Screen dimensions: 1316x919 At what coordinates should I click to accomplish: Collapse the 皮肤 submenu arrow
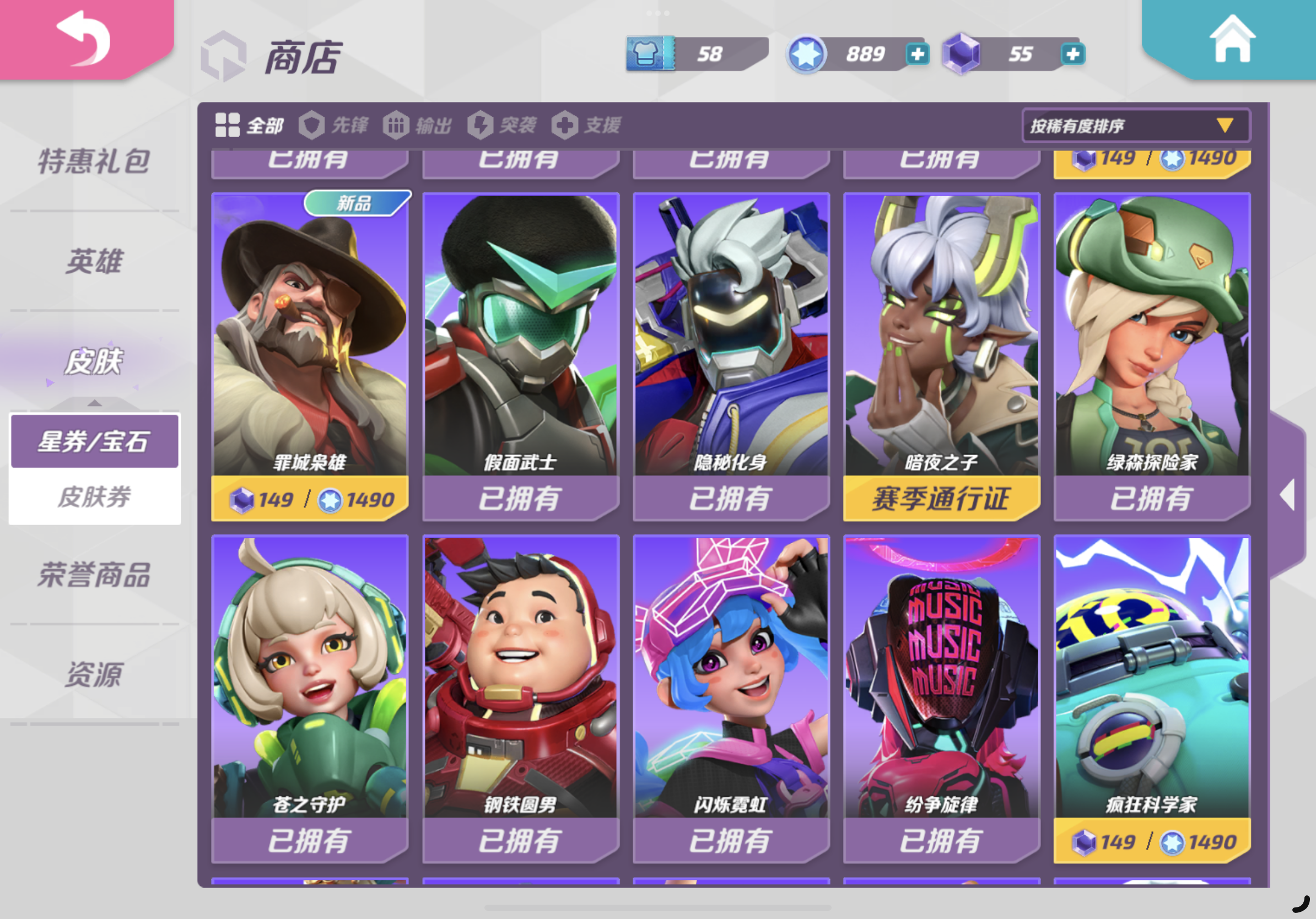pyautogui.click(x=95, y=403)
